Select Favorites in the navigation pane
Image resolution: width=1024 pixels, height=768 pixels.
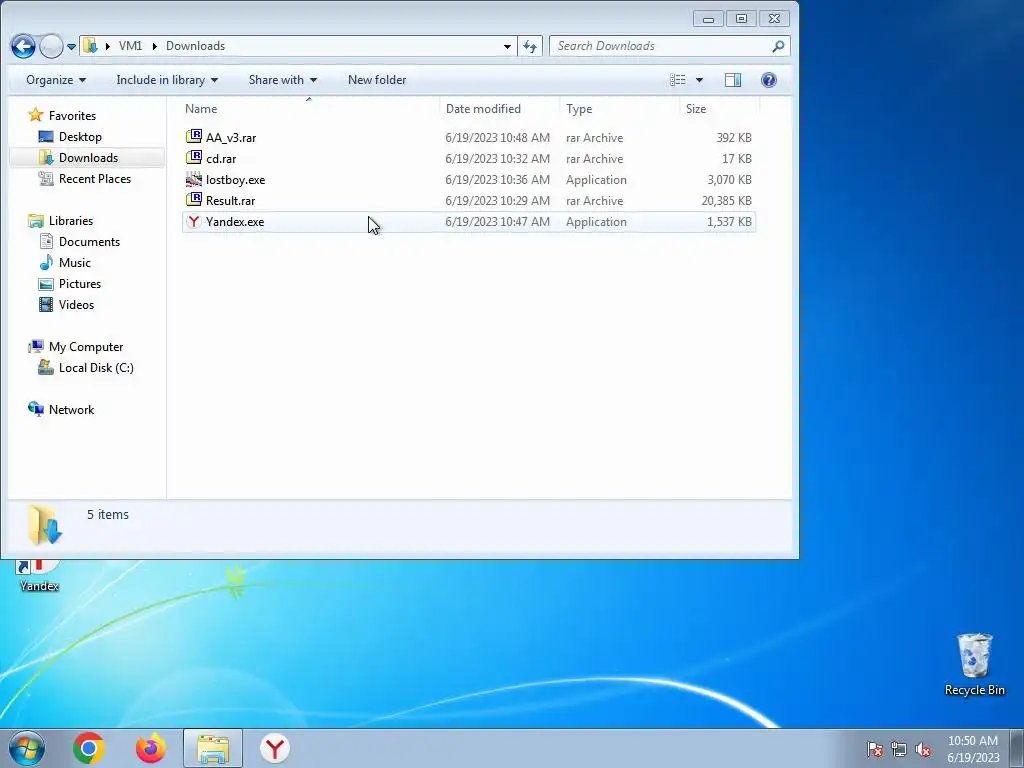coord(72,116)
